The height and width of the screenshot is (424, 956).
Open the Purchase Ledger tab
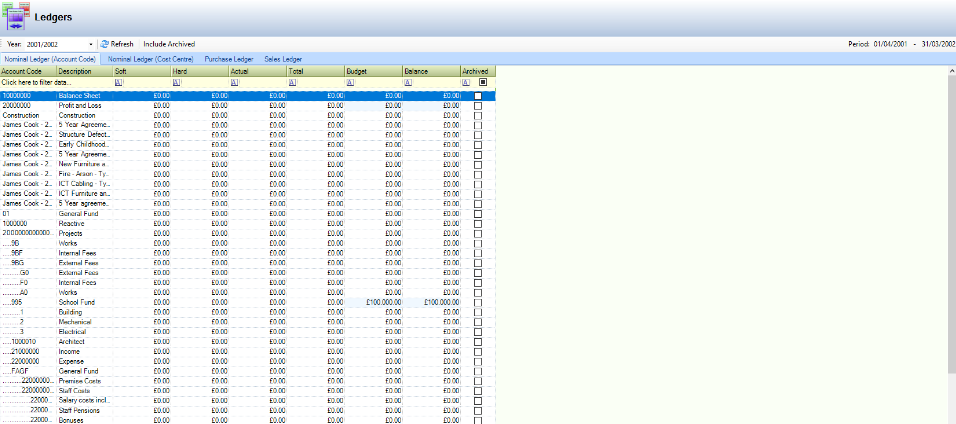coord(229,60)
